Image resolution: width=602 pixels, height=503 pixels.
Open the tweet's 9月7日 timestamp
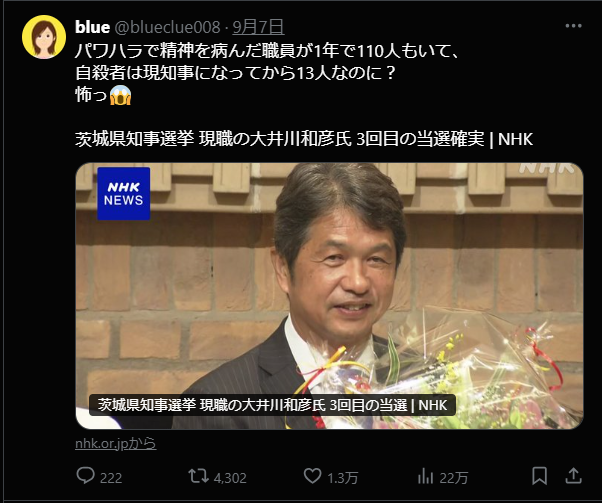[x=259, y=27]
